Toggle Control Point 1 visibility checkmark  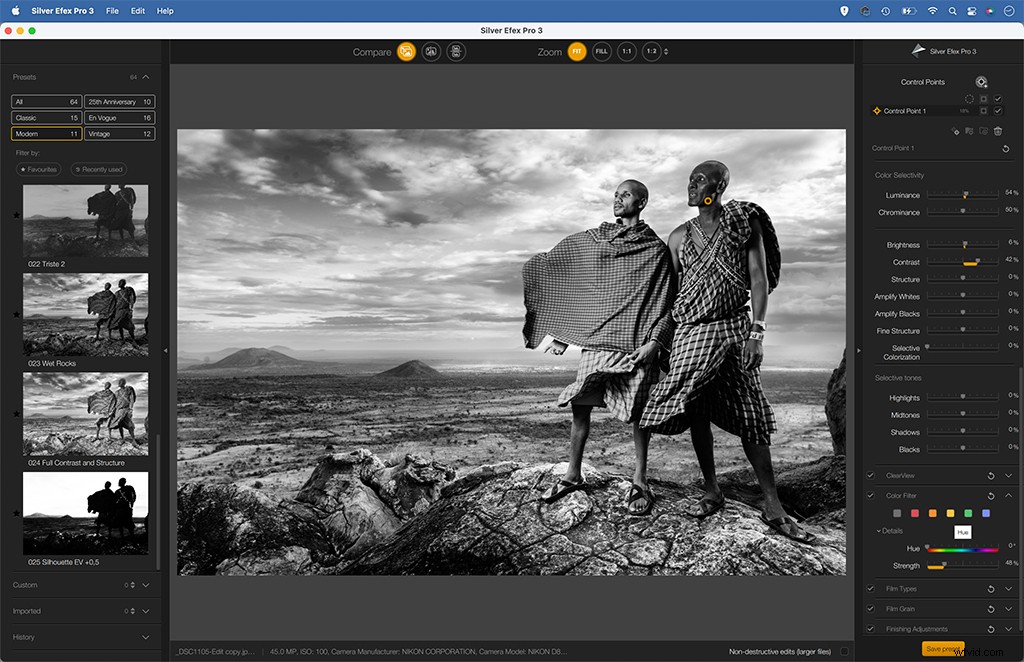pos(998,111)
